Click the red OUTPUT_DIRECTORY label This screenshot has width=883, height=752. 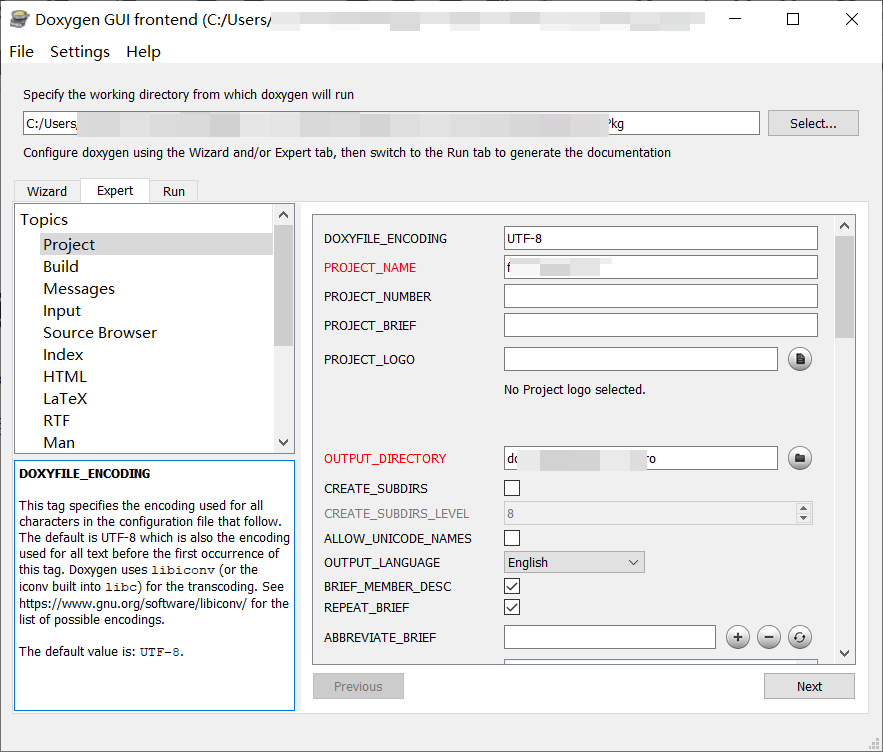click(x=385, y=459)
